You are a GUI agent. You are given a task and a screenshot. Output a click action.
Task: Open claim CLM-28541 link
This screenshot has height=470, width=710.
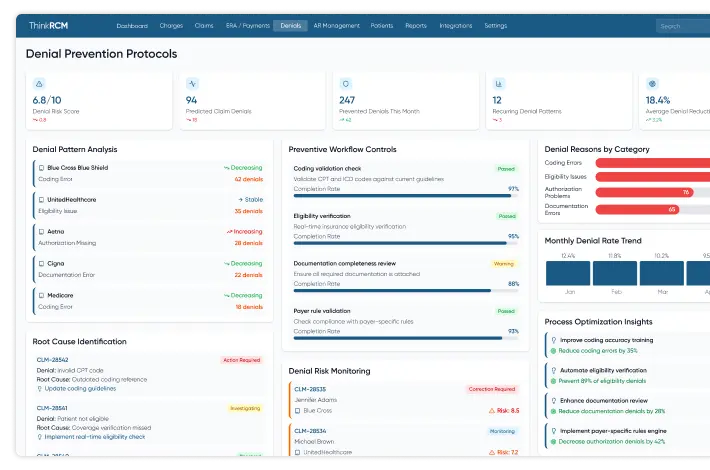click(52, 408)
